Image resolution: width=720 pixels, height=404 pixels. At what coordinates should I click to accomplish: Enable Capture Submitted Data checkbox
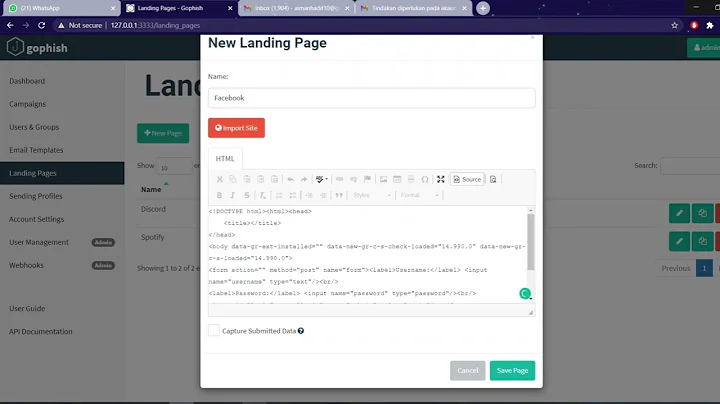[214, 331]
